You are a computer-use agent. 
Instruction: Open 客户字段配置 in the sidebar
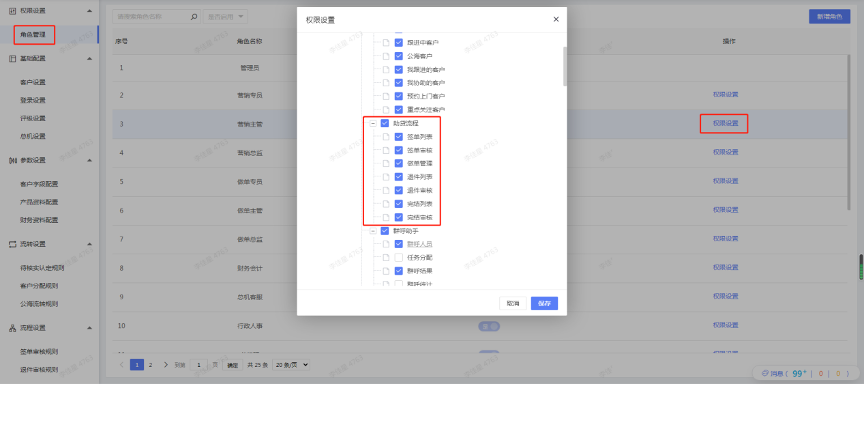[39, 184]
